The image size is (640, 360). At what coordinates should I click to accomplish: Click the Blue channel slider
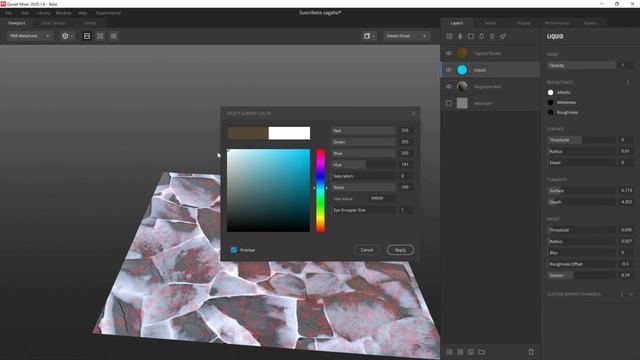pos(363,153)
